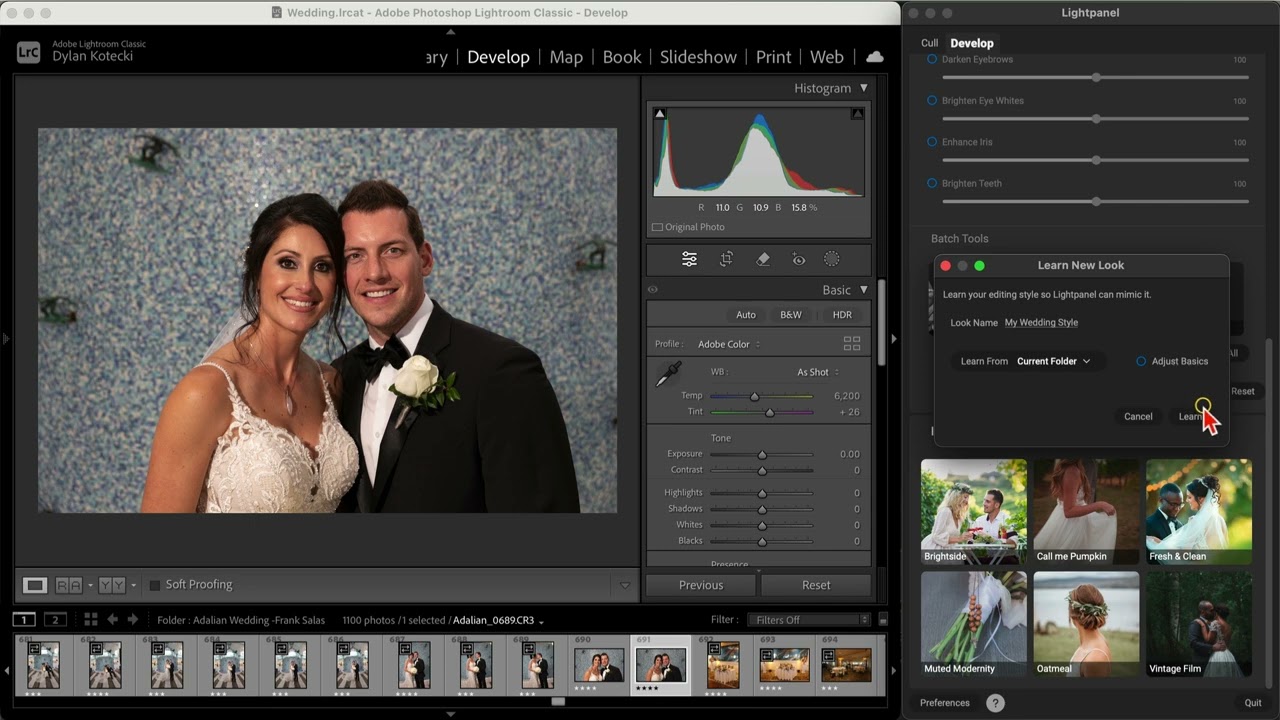This screenshot has width=1280, height=720.
Task: Switch to Map module
Action: 566,57
